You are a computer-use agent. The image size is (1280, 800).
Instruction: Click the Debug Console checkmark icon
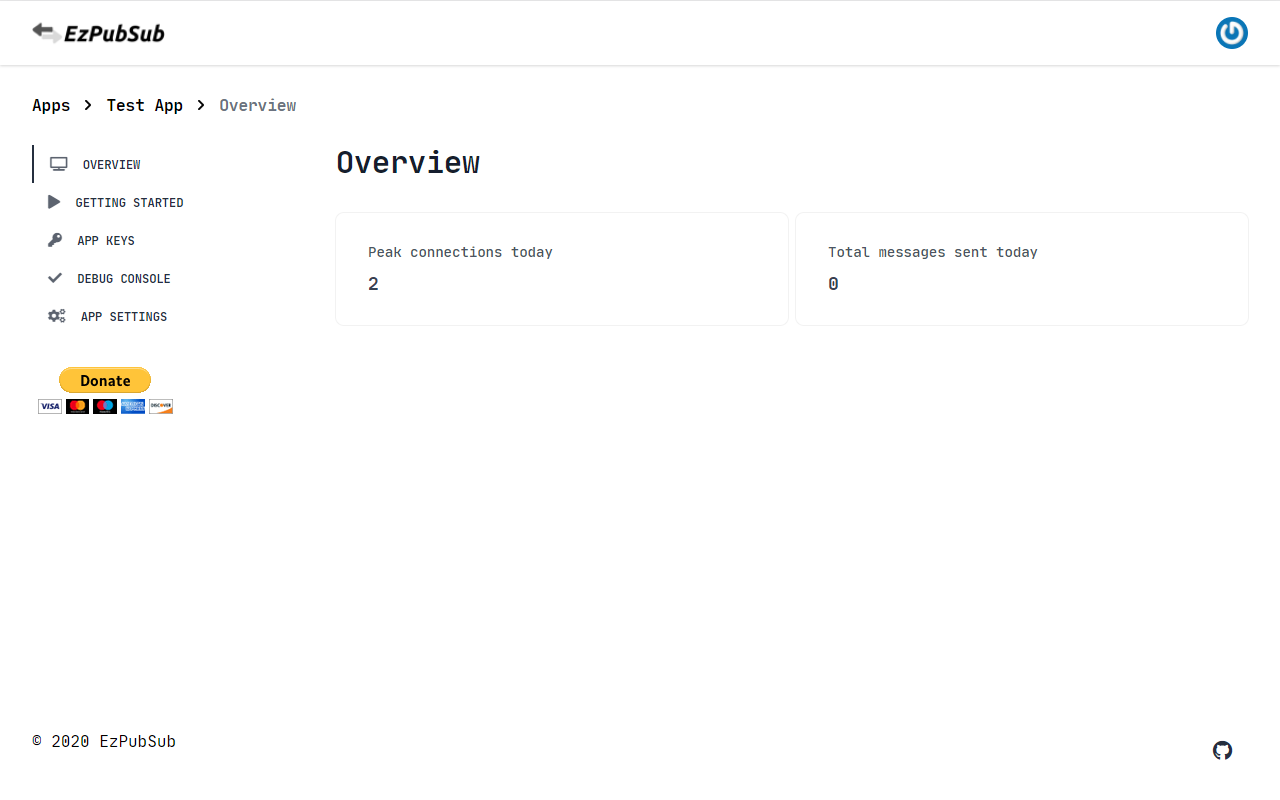[55, 278]
